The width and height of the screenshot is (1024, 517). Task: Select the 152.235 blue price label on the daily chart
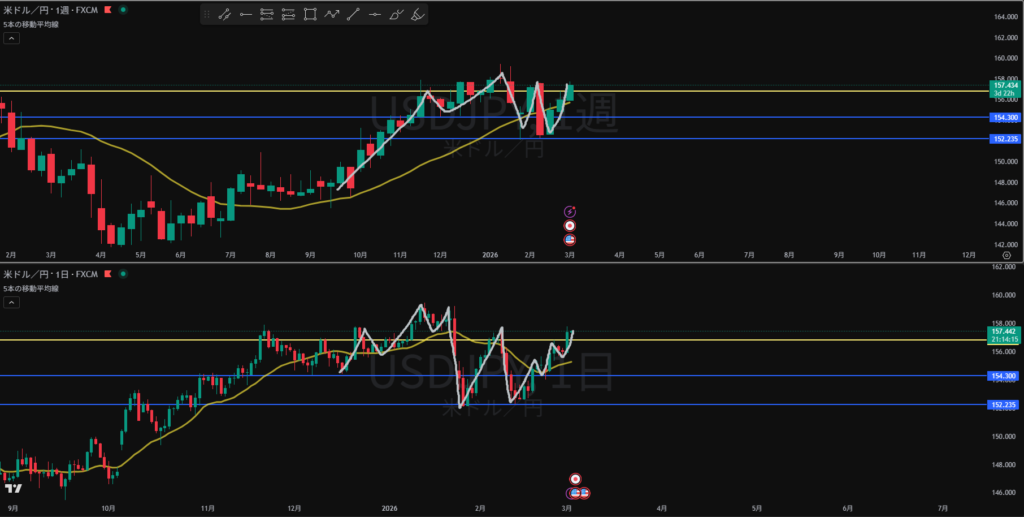1003,405
